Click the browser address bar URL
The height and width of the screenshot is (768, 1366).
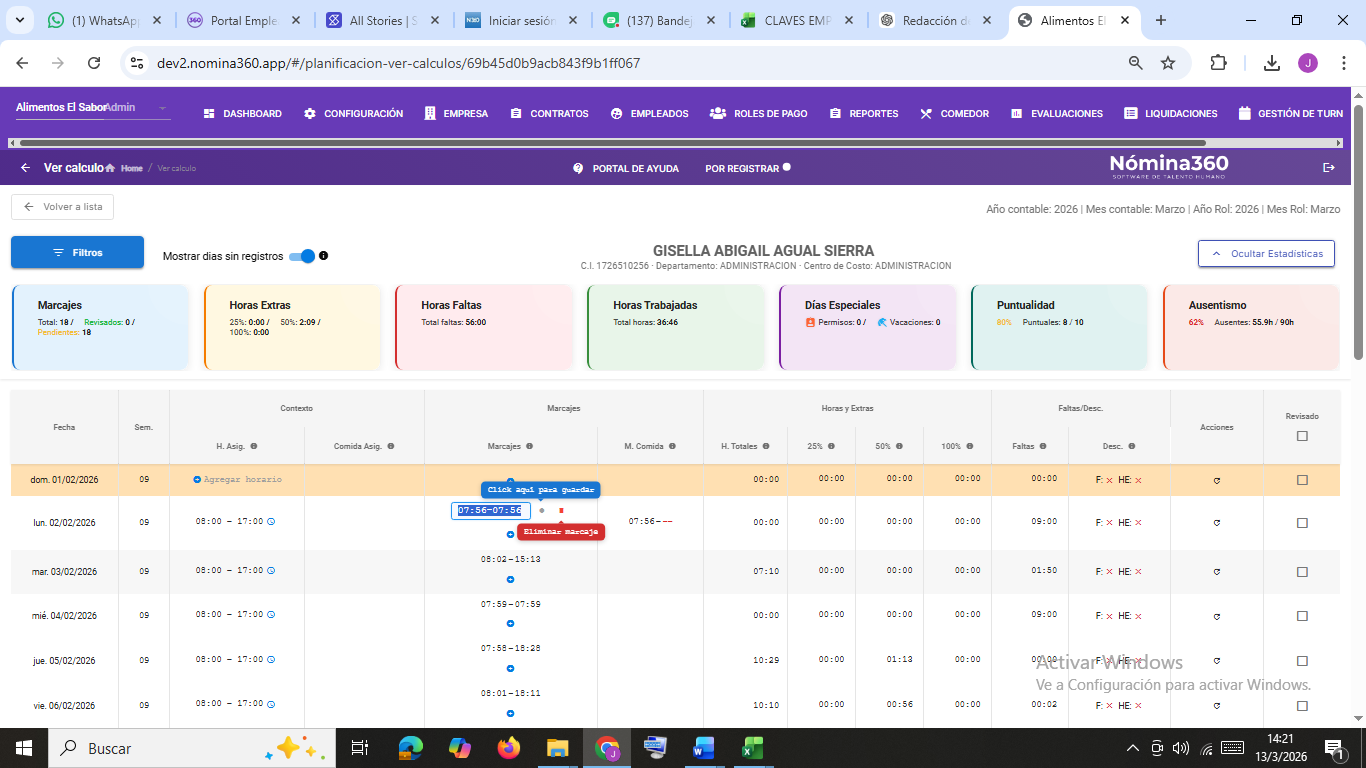click(x=398, y=63)
